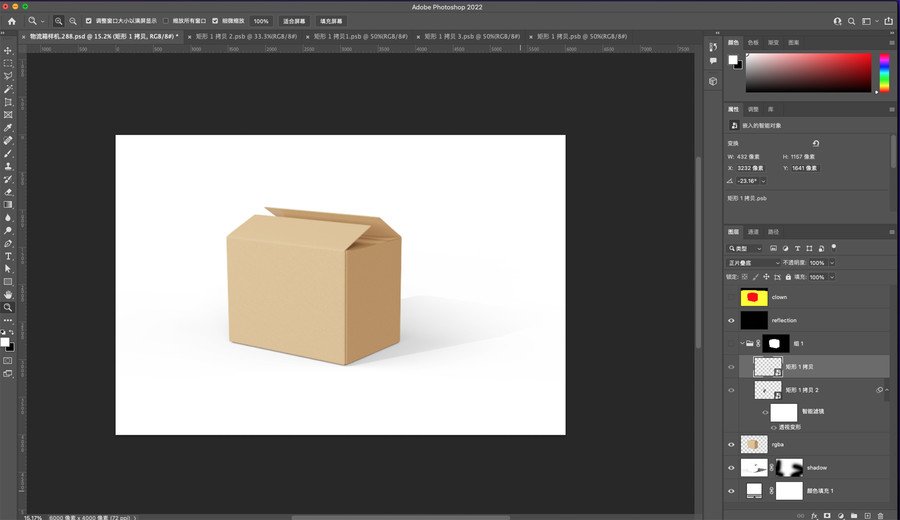
Task: Switch to the 调整 tab
Action: (x=753, y=109)
